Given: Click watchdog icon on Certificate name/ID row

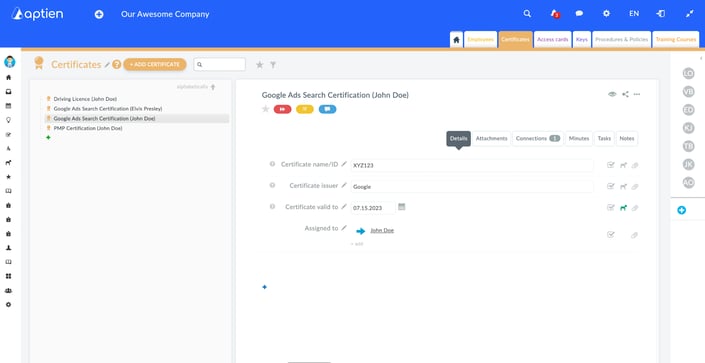Looking at the screenshot, I should [x=623, y=165].
